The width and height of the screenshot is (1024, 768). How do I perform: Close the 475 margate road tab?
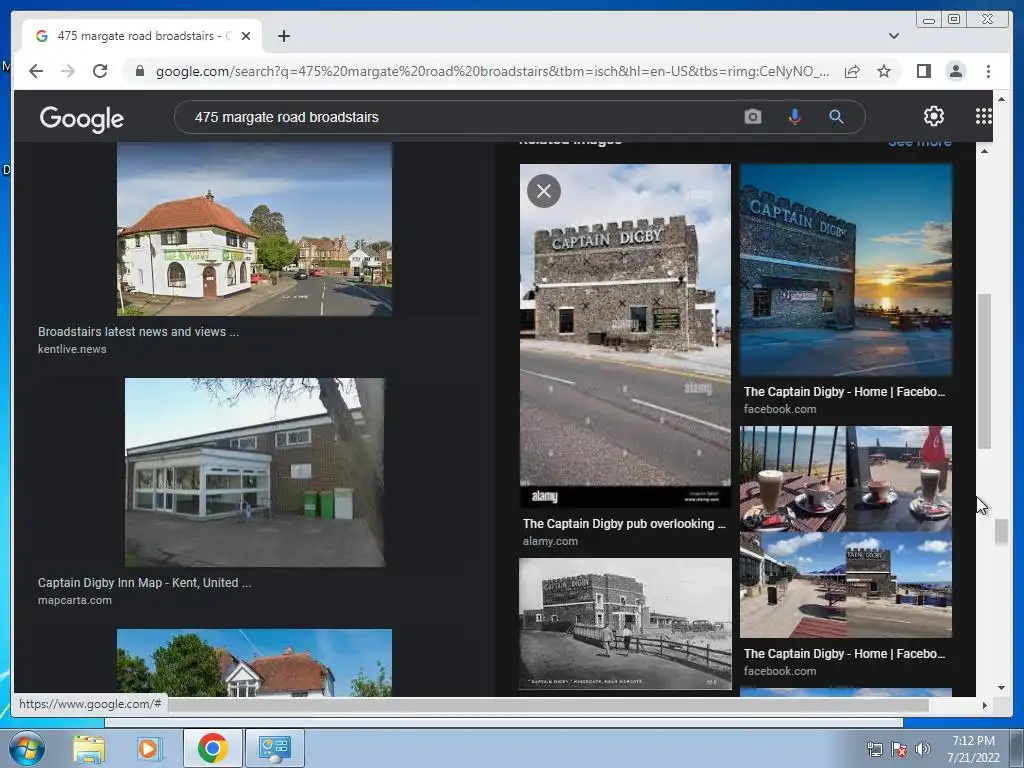click(x=246, y=36)
